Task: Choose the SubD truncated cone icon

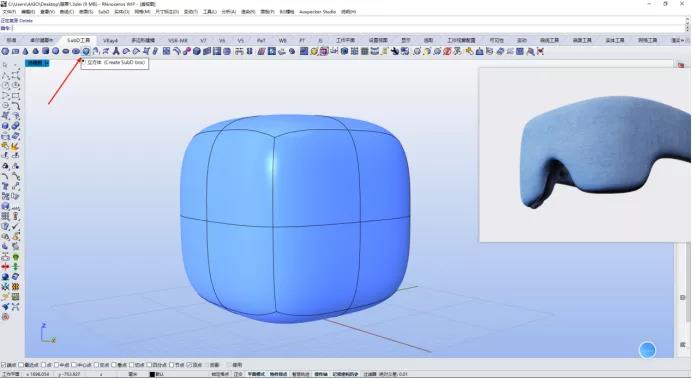Action: (35, 51)
